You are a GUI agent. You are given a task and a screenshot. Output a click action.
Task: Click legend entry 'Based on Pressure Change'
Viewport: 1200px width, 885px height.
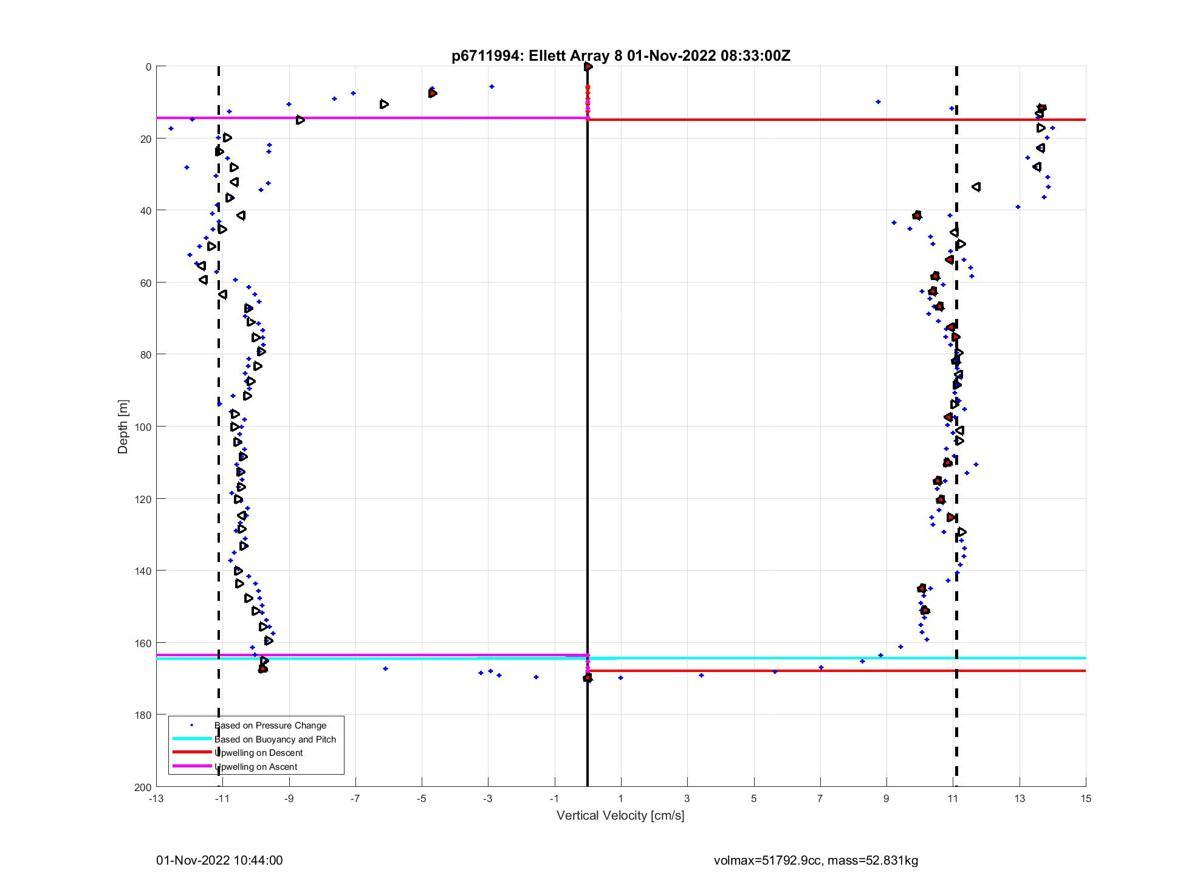point(270,725)
